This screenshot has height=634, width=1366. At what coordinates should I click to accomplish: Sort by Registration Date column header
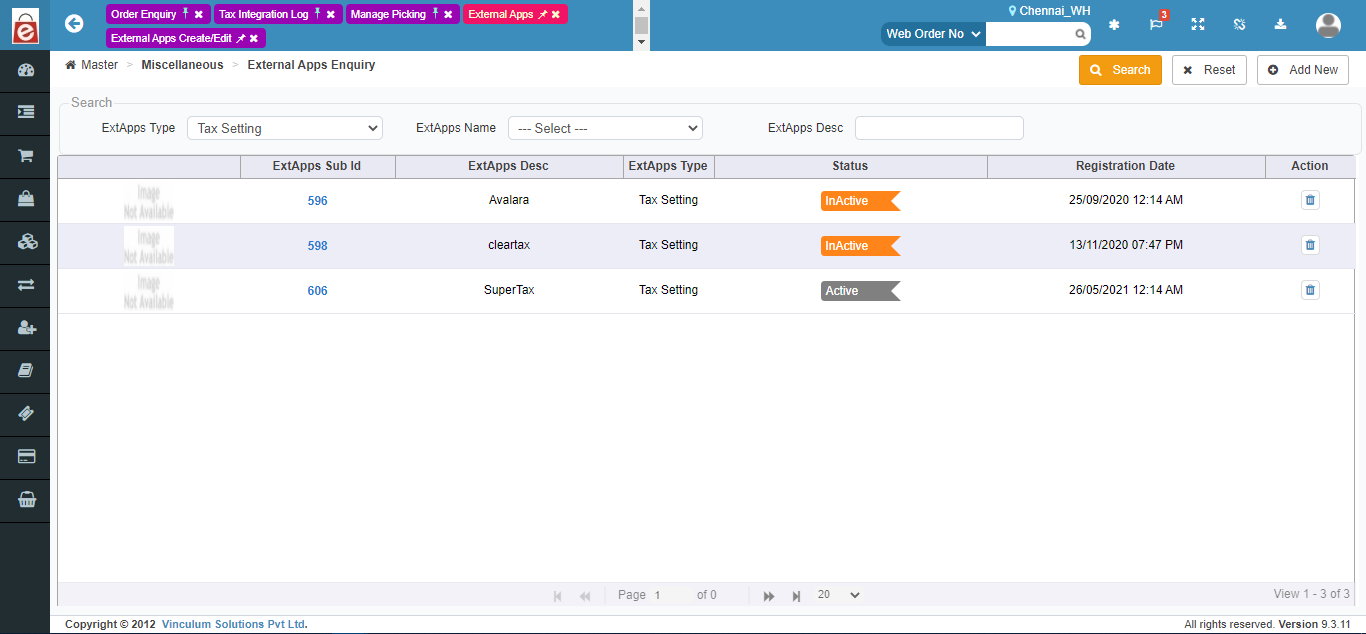coord(1125,166)
